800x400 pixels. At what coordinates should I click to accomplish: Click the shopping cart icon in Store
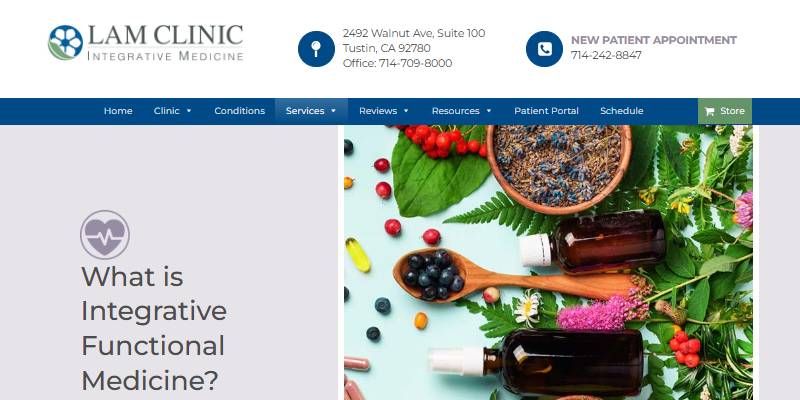tap(709, 111)
